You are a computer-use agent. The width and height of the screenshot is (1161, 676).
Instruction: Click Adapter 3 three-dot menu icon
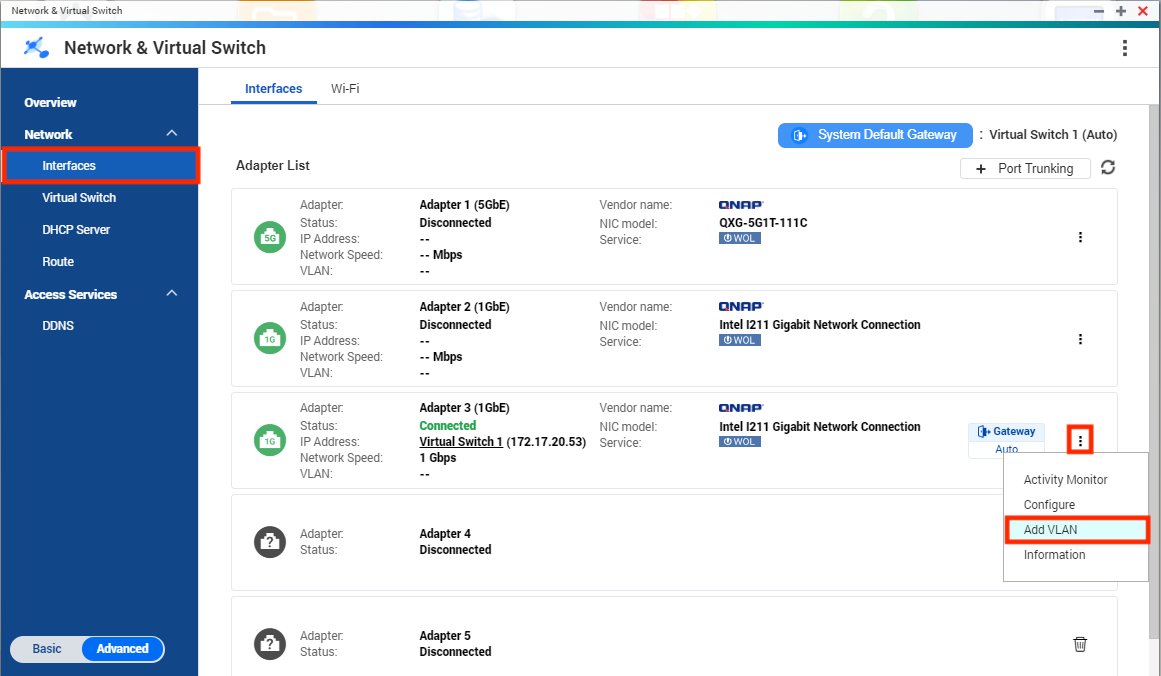coord(1080,440)
